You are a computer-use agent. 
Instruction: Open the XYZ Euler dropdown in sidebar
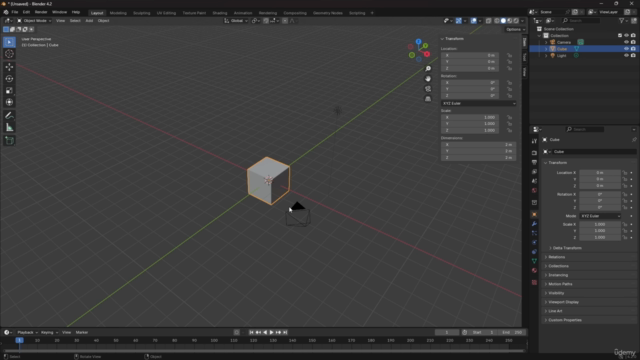(478, 104)
